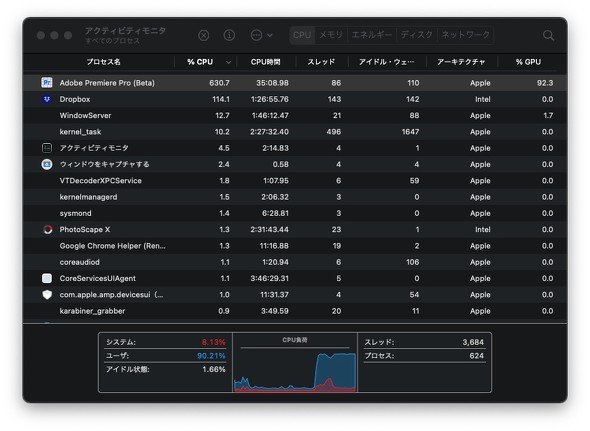
Task: Sort by % GPU column header
Action: 528,62
